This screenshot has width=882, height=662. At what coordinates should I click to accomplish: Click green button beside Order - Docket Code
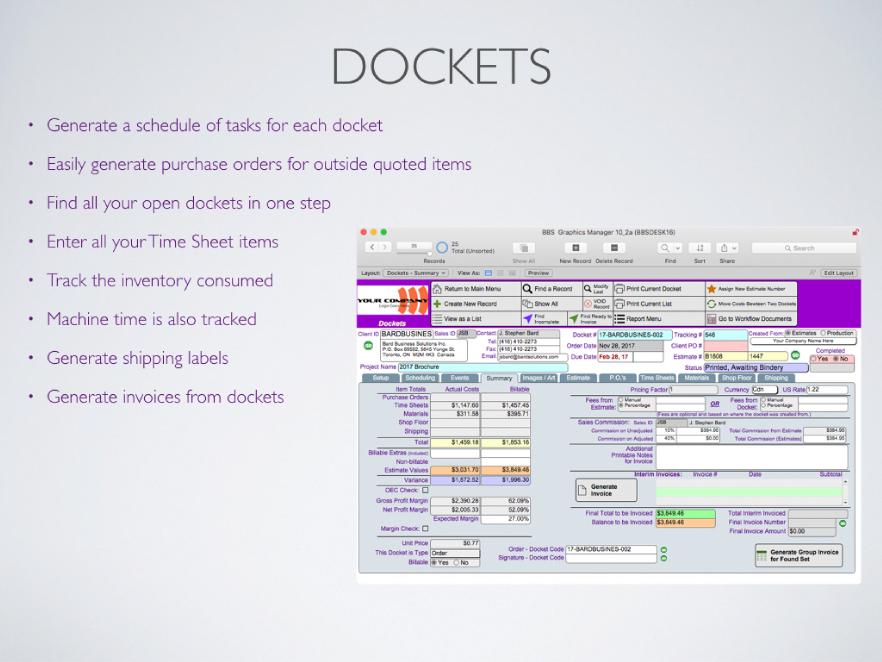[x=664, y=550]
